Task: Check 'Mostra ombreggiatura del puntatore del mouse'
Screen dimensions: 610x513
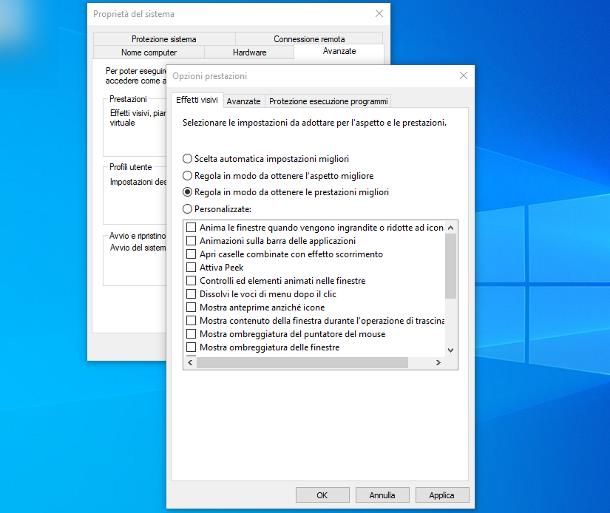Action: click(x=191, y=334)
